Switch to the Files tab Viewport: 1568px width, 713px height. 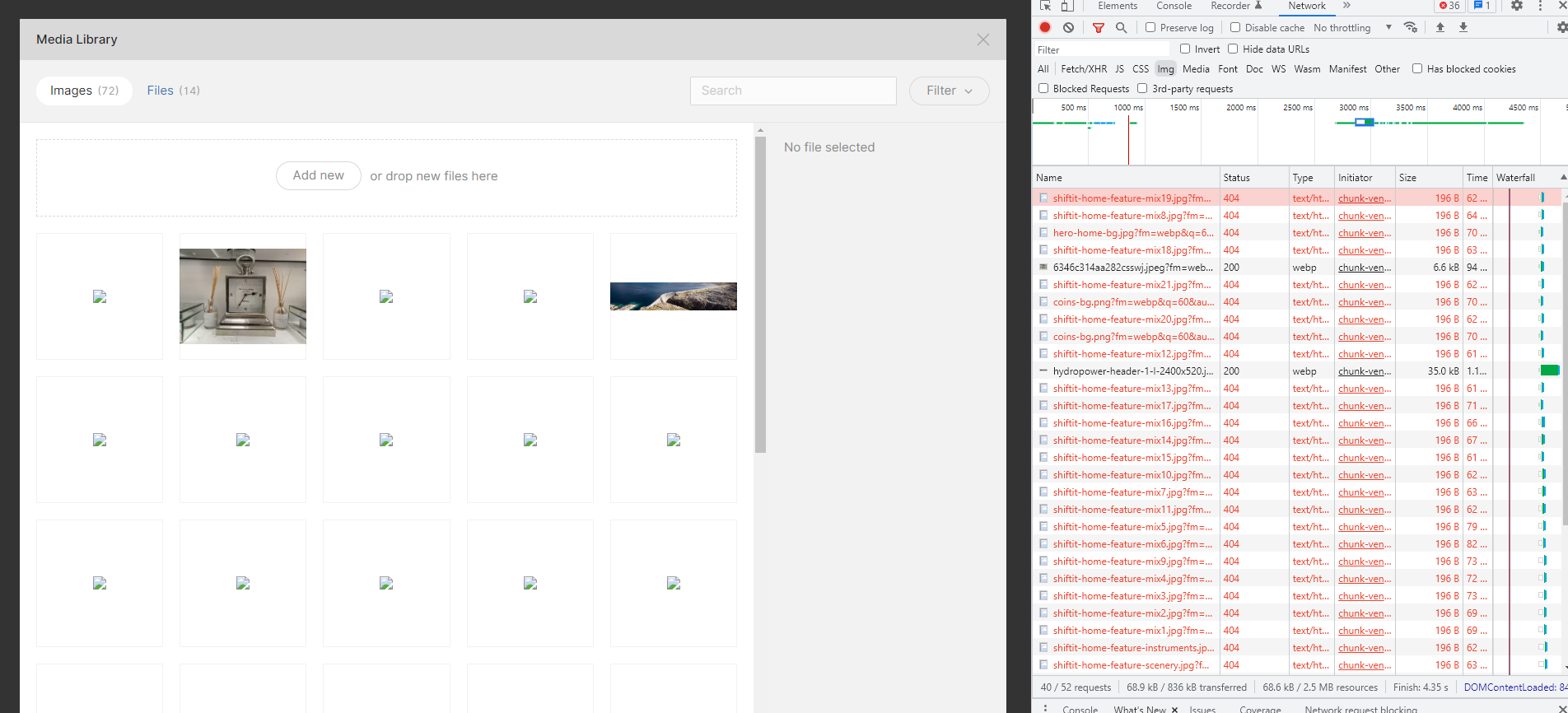click(x=173, y=91)
